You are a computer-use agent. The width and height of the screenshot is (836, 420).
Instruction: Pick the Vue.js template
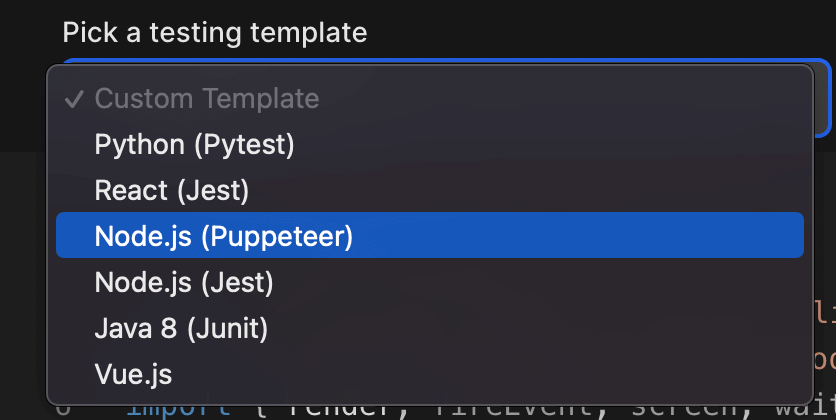click(133, 374)
